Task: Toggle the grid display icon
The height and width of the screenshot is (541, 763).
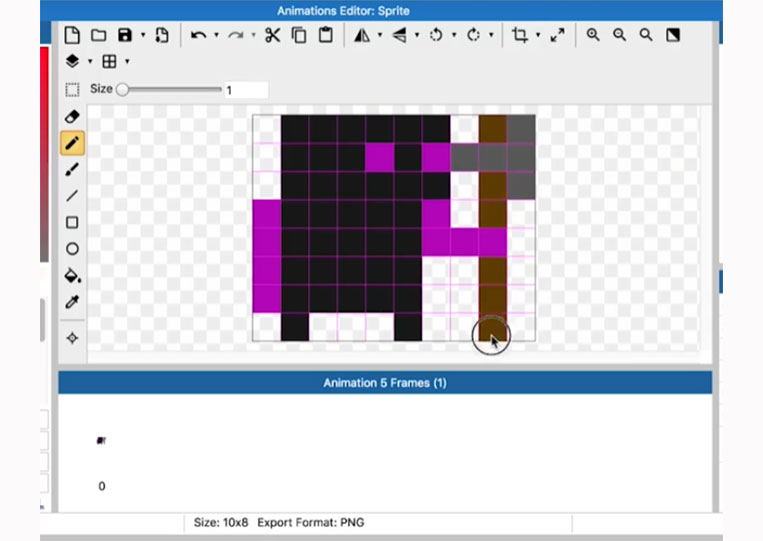Action: (109, 61)
